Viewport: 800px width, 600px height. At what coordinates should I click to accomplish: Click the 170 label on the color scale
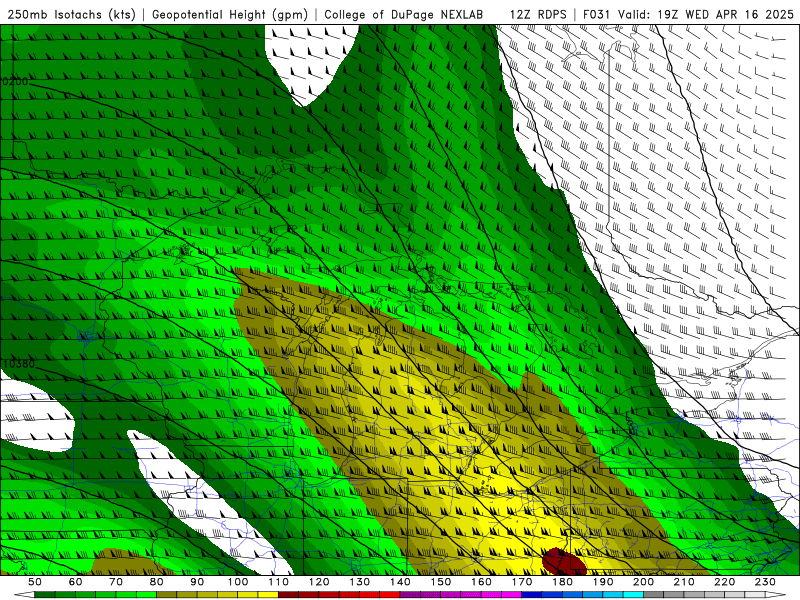tap(521, 582)
